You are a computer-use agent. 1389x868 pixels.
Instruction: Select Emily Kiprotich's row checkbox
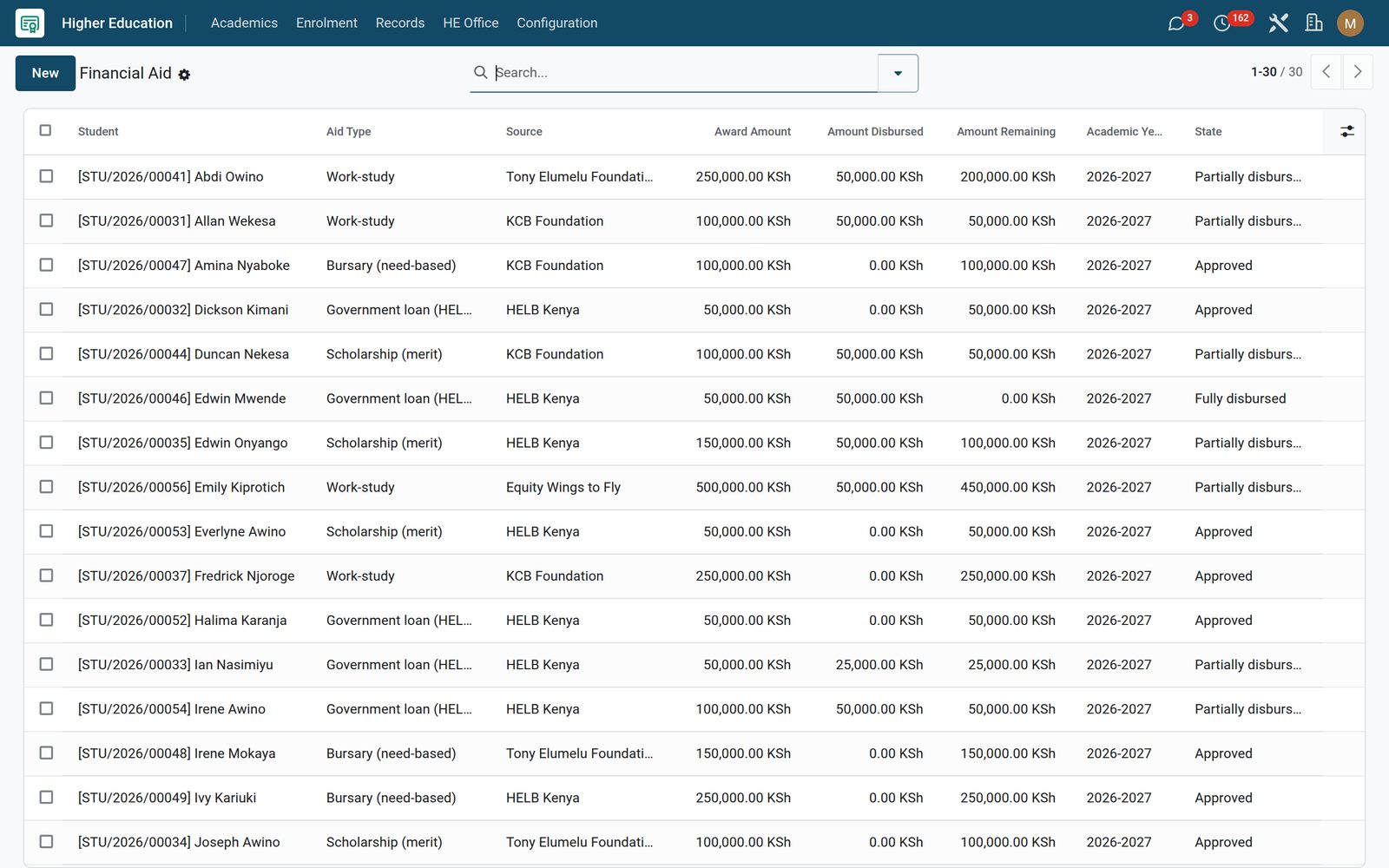coord(46,487)
